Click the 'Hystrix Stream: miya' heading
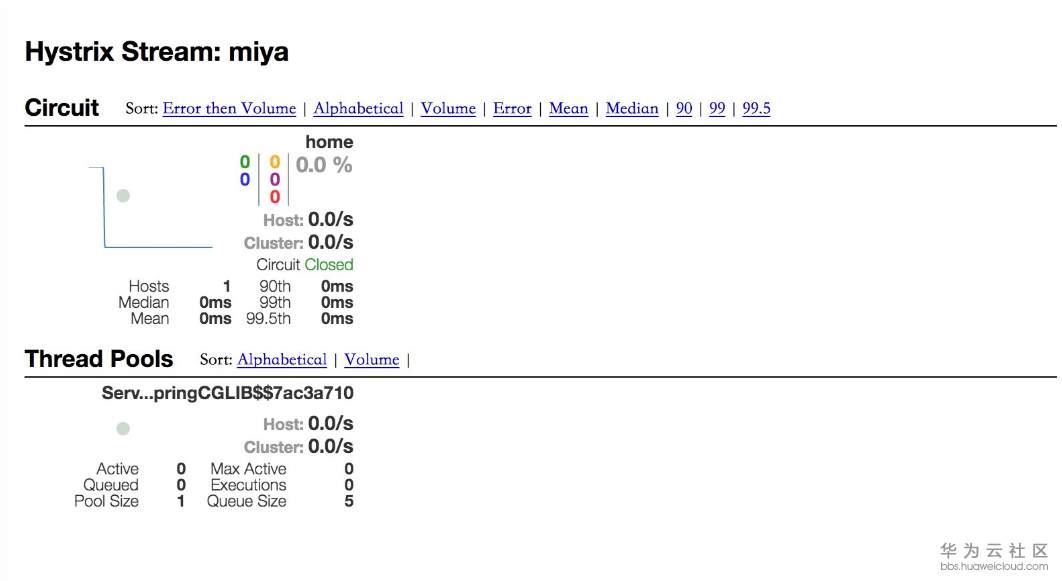This screenshot has height=581, width=1062. tap(156, 51)
